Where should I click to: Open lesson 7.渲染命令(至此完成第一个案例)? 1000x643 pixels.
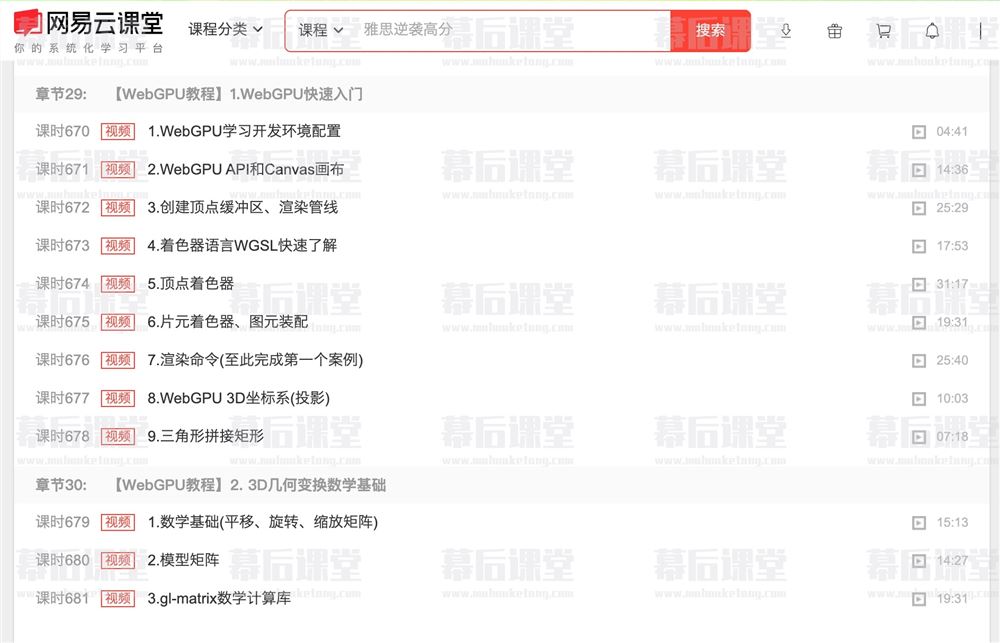pos(255,360)
